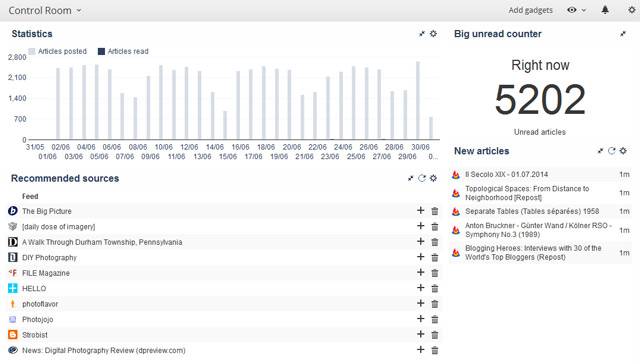The width and height of the screenshot is (640, 364).
Task: Click the Big unread counter title
Action: point(498,34)
